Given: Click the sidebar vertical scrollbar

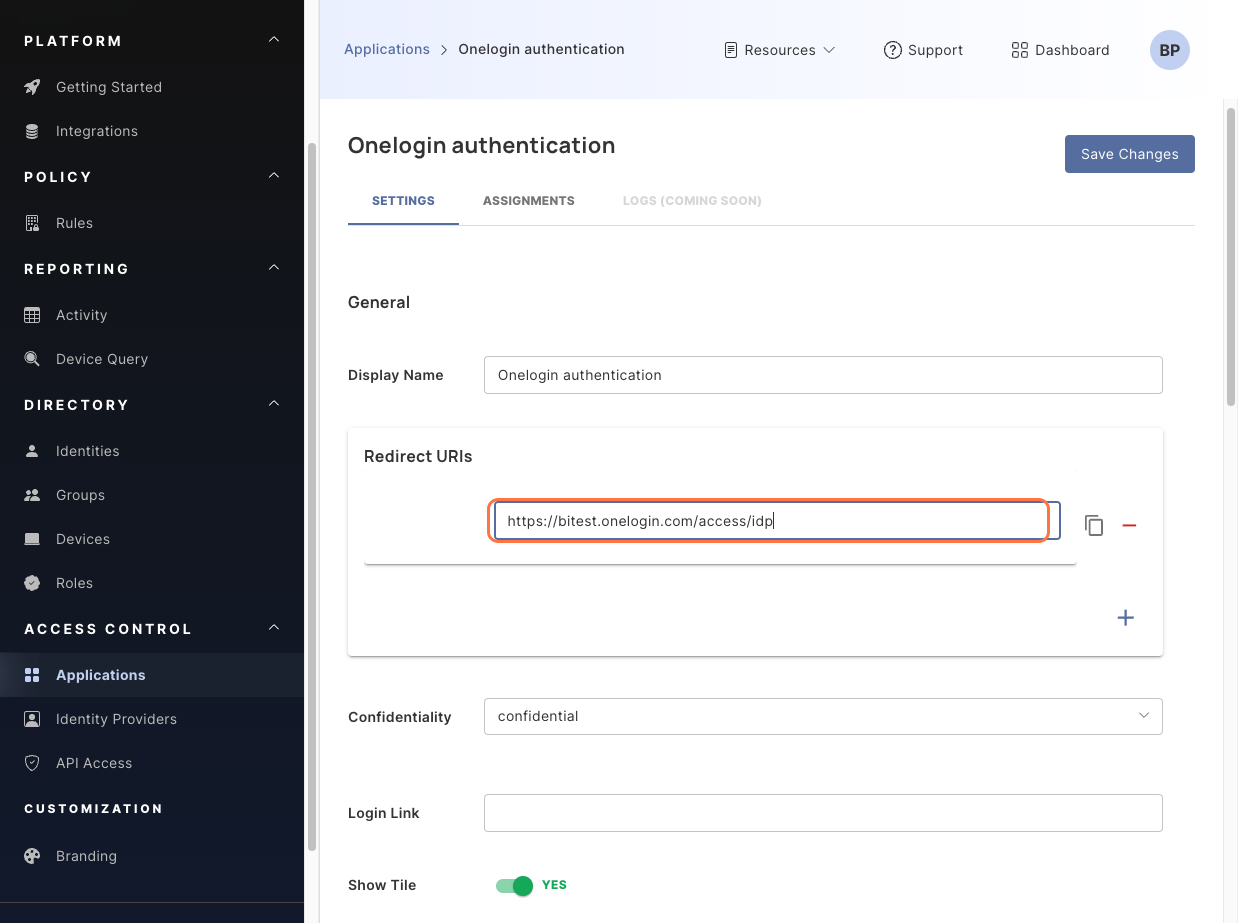Looking at the screenshot, I should tap(311, 495).
